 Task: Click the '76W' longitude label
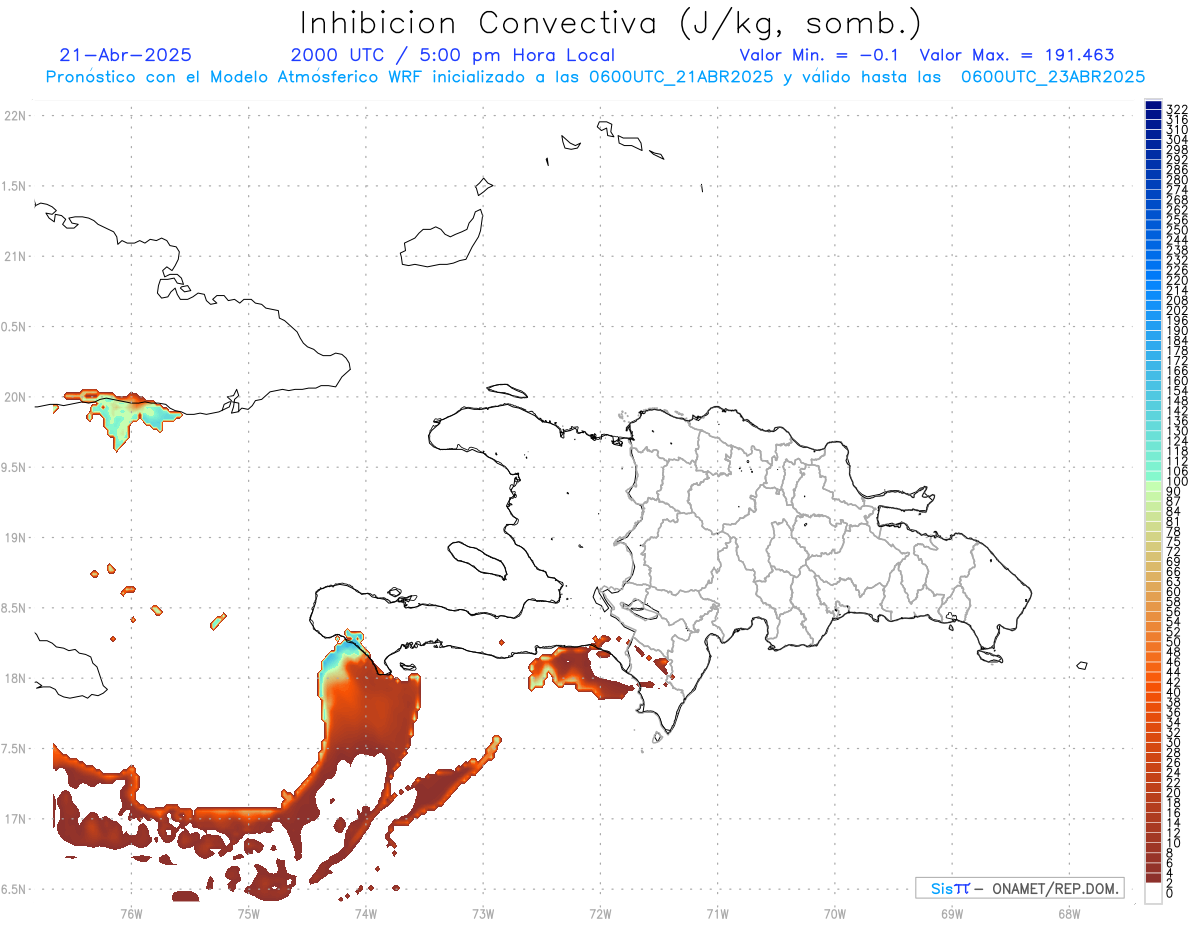click(131, 913)
